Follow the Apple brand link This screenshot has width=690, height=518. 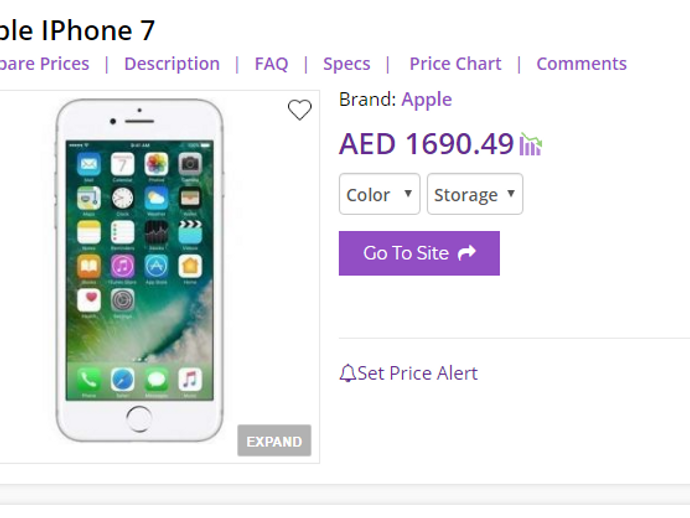[x=426, y=99]
